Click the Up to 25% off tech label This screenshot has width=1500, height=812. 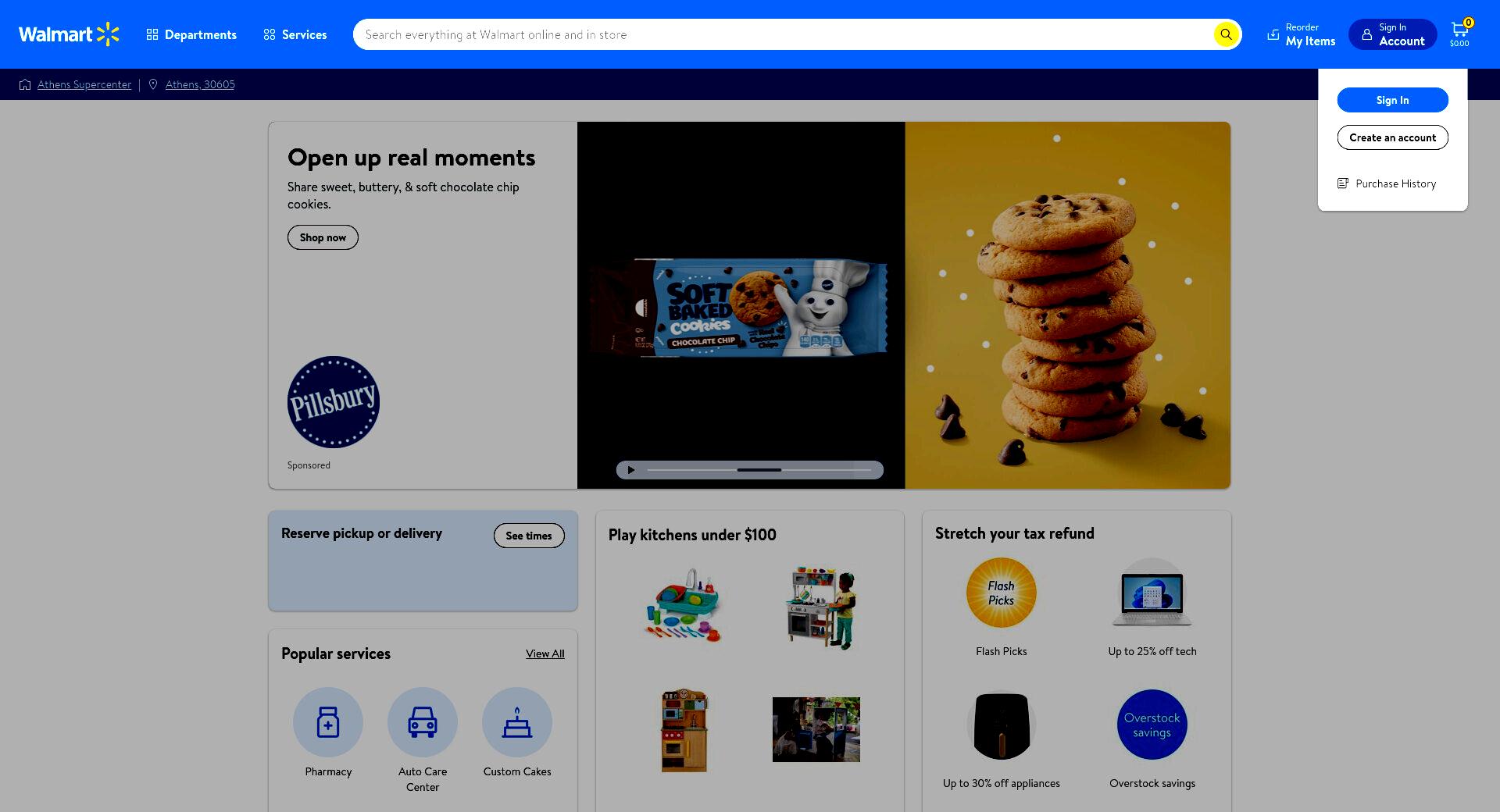[x=1152, y=651]
